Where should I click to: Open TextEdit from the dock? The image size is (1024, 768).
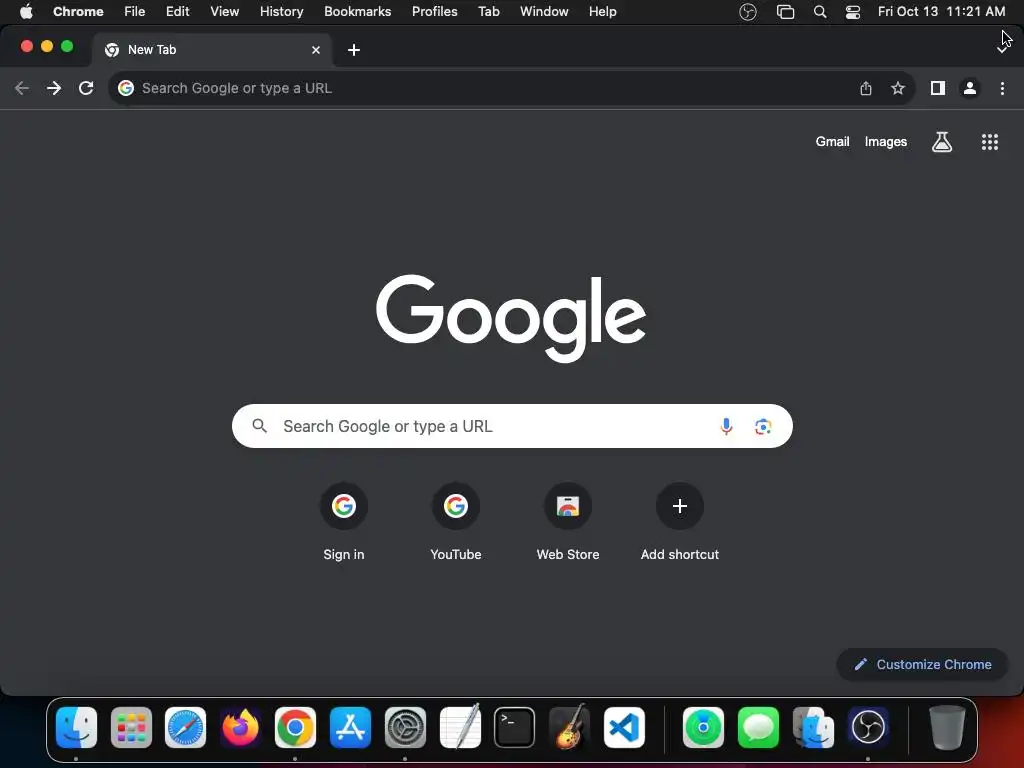(460, 727)
